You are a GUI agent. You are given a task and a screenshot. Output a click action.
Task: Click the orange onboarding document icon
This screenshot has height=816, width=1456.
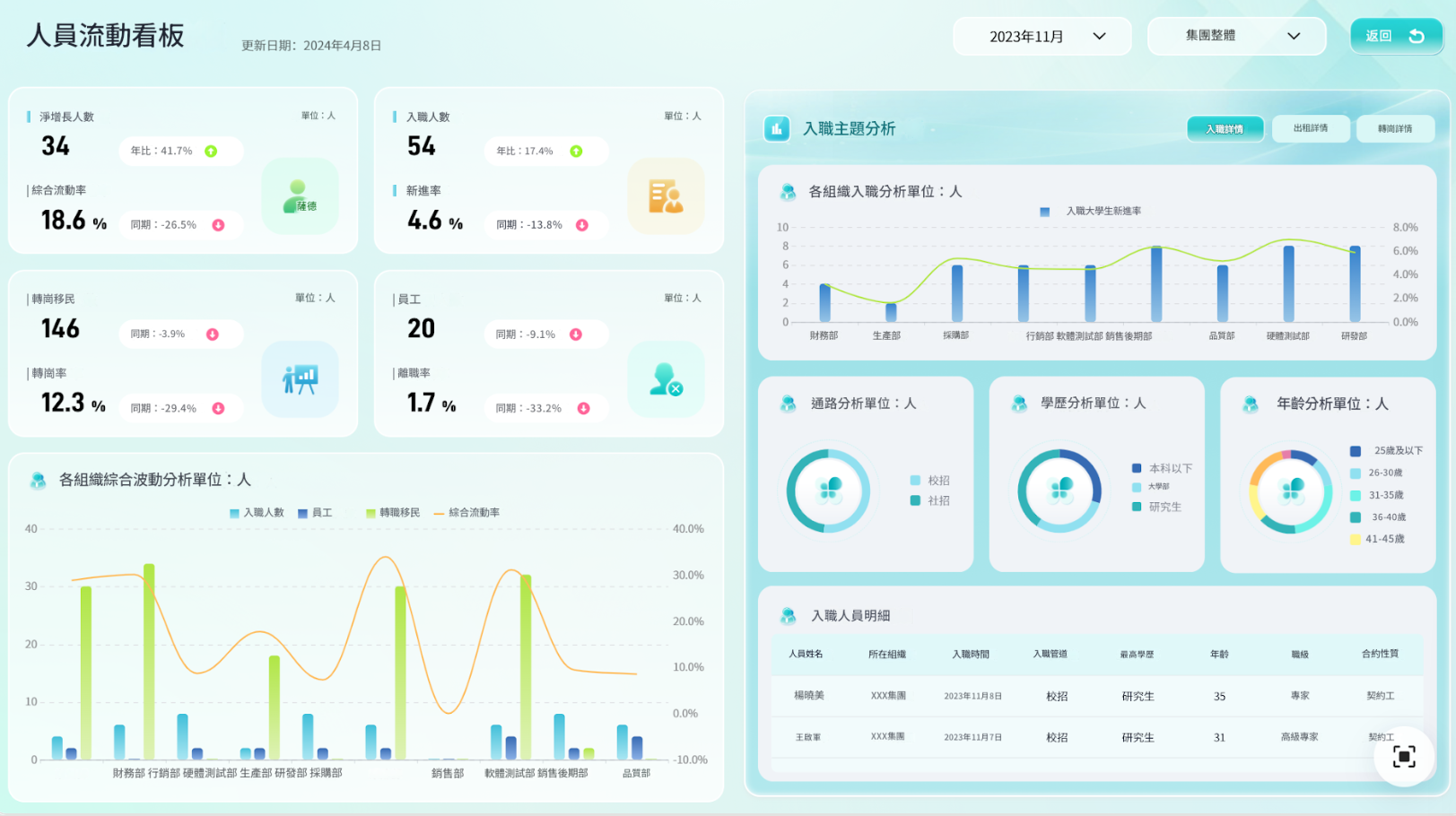click(x=666, y=196)
